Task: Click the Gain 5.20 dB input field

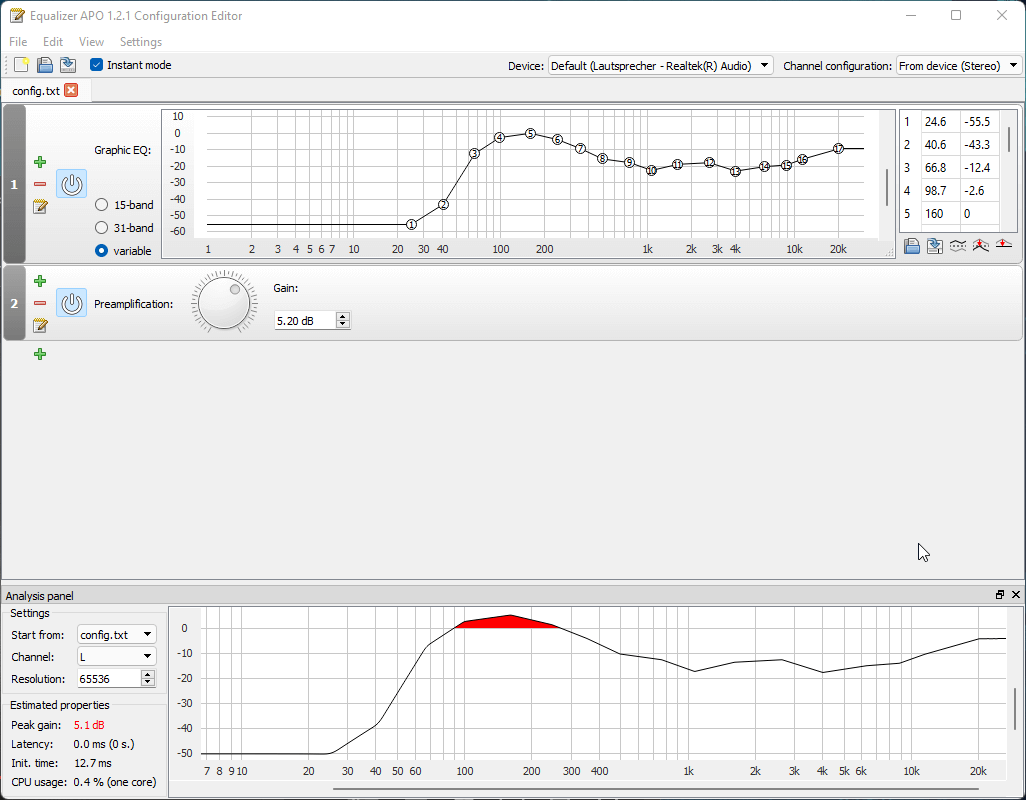Action: (305, 321)
